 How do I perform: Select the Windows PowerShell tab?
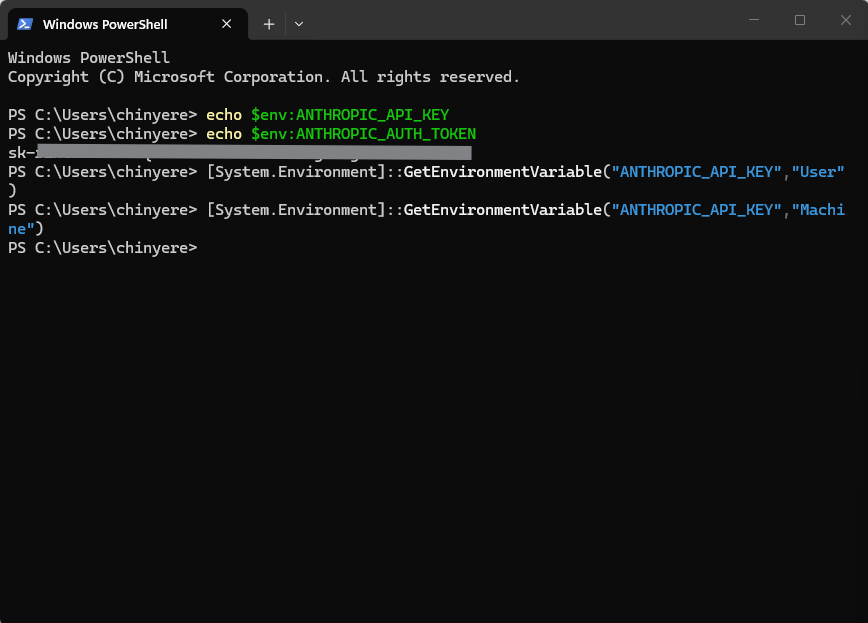point(127,24)
